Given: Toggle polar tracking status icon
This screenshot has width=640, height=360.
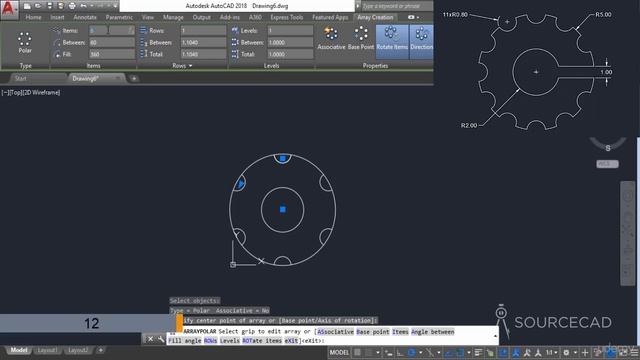Looking at the screenshot, I should 411,352.
